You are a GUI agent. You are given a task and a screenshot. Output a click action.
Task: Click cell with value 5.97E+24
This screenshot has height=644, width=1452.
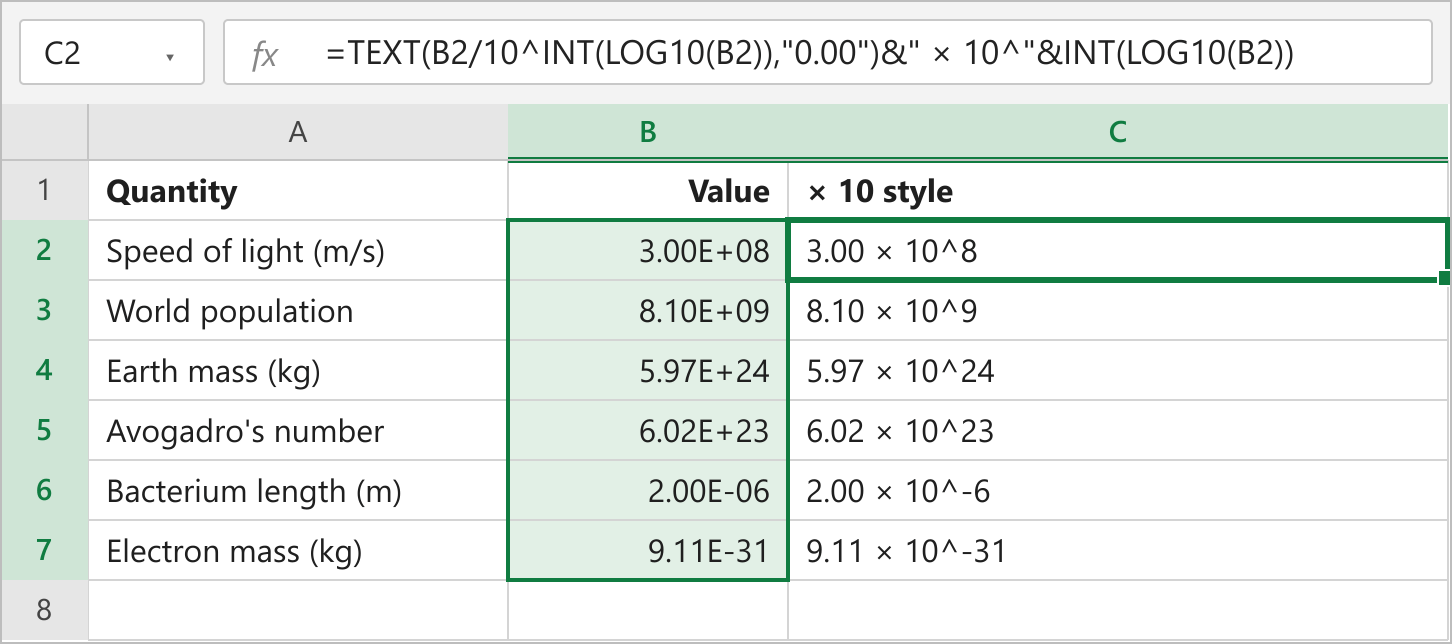tap(648, 370)
